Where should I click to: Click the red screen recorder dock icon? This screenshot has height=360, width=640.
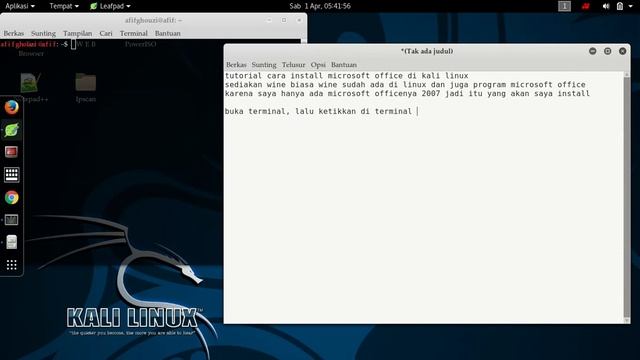[x=11, y=152]
